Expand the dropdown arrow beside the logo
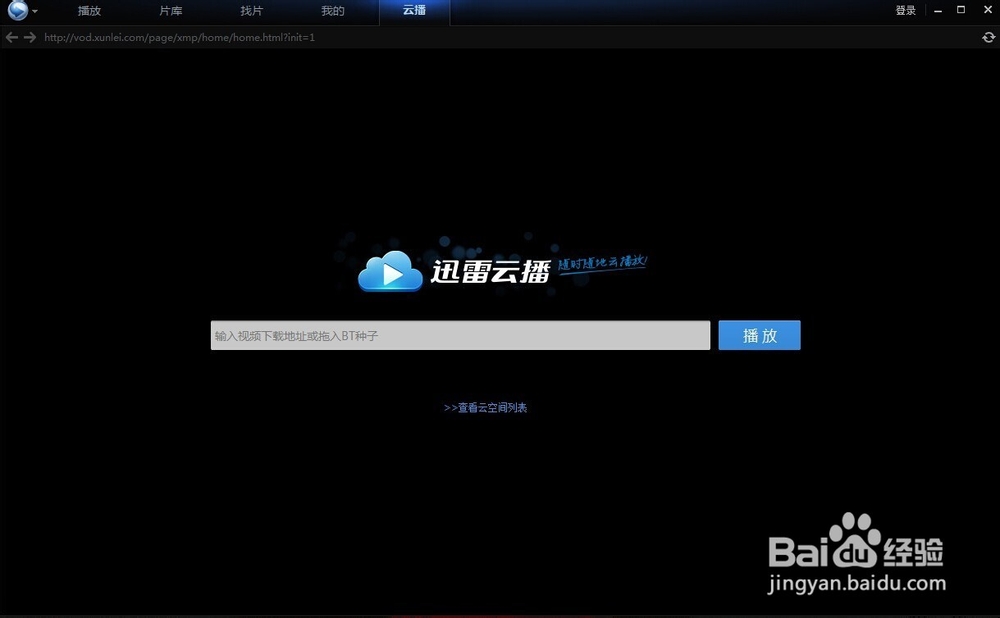Image resolution: width=1000 pixels, height=618 pixels. pyautogui.click(x=35, y=11)
